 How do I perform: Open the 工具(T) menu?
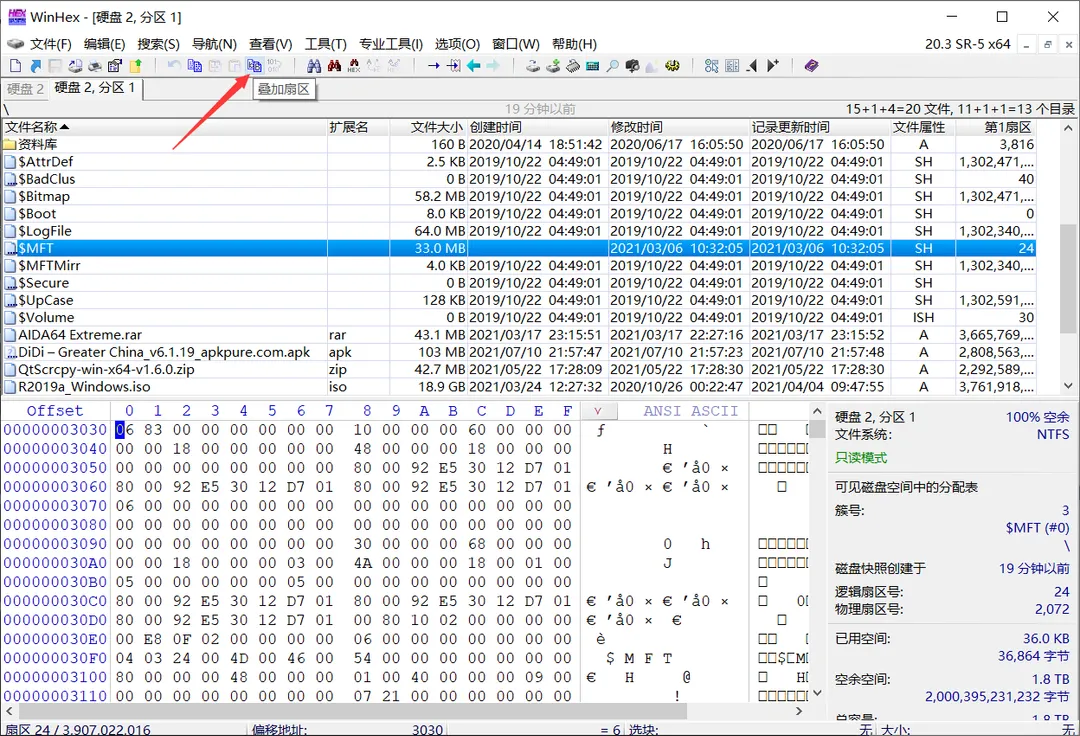click(x=326, y=44)
